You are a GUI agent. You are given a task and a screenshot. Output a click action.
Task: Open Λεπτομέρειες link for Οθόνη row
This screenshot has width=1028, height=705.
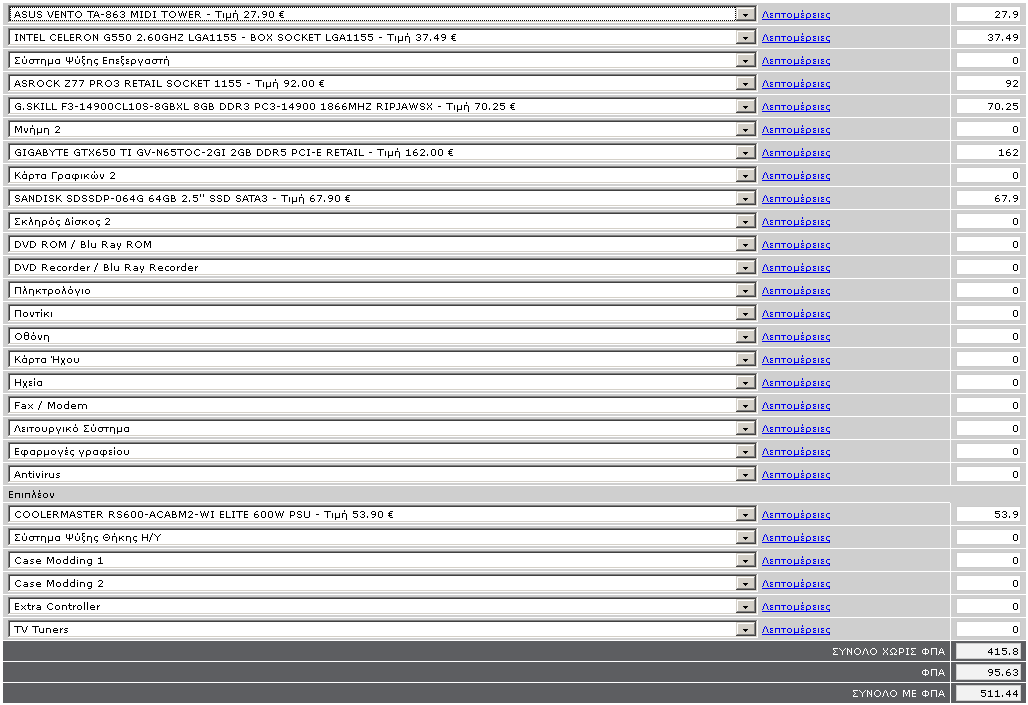tap(796, 336)
